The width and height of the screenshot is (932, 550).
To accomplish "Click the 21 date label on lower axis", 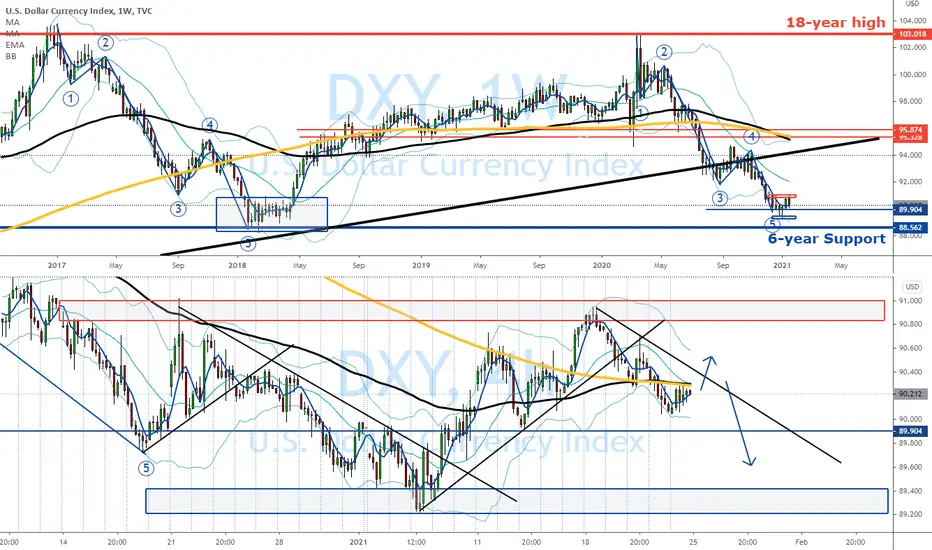I will 171,542.
